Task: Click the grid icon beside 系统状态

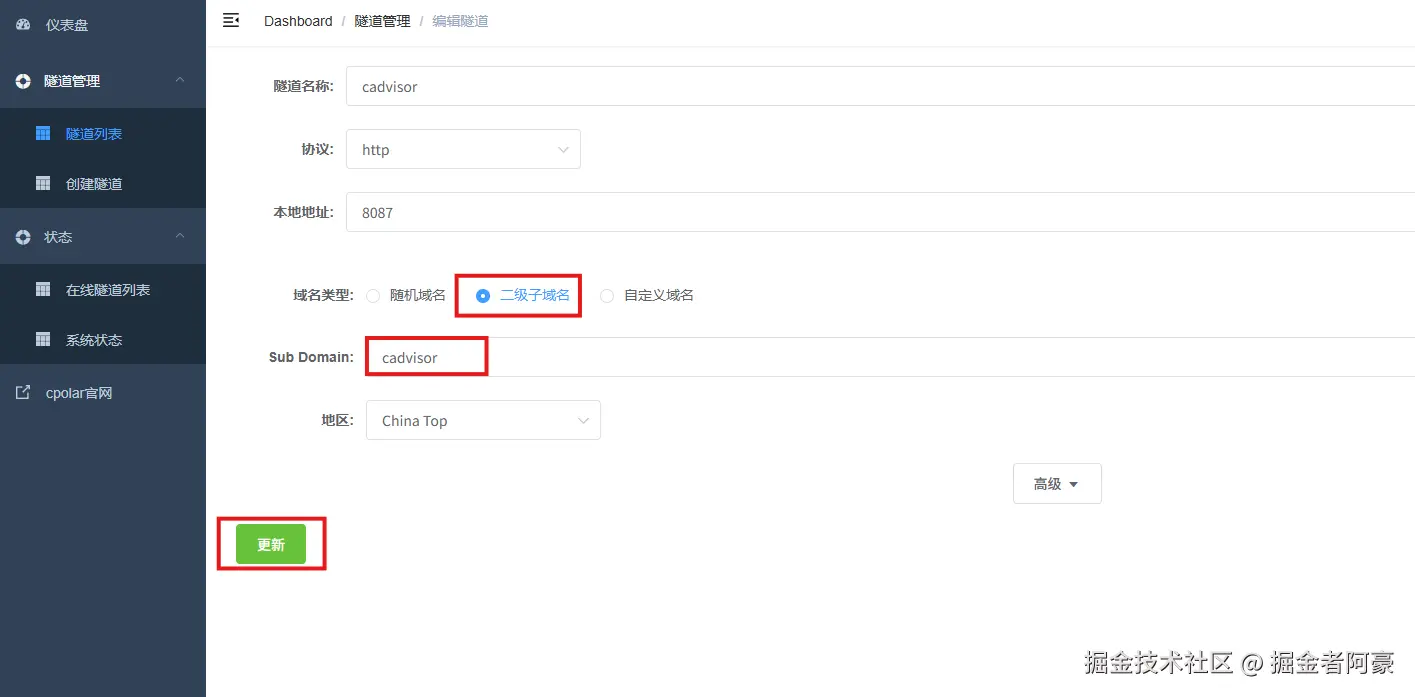Action: pos(43,339)
